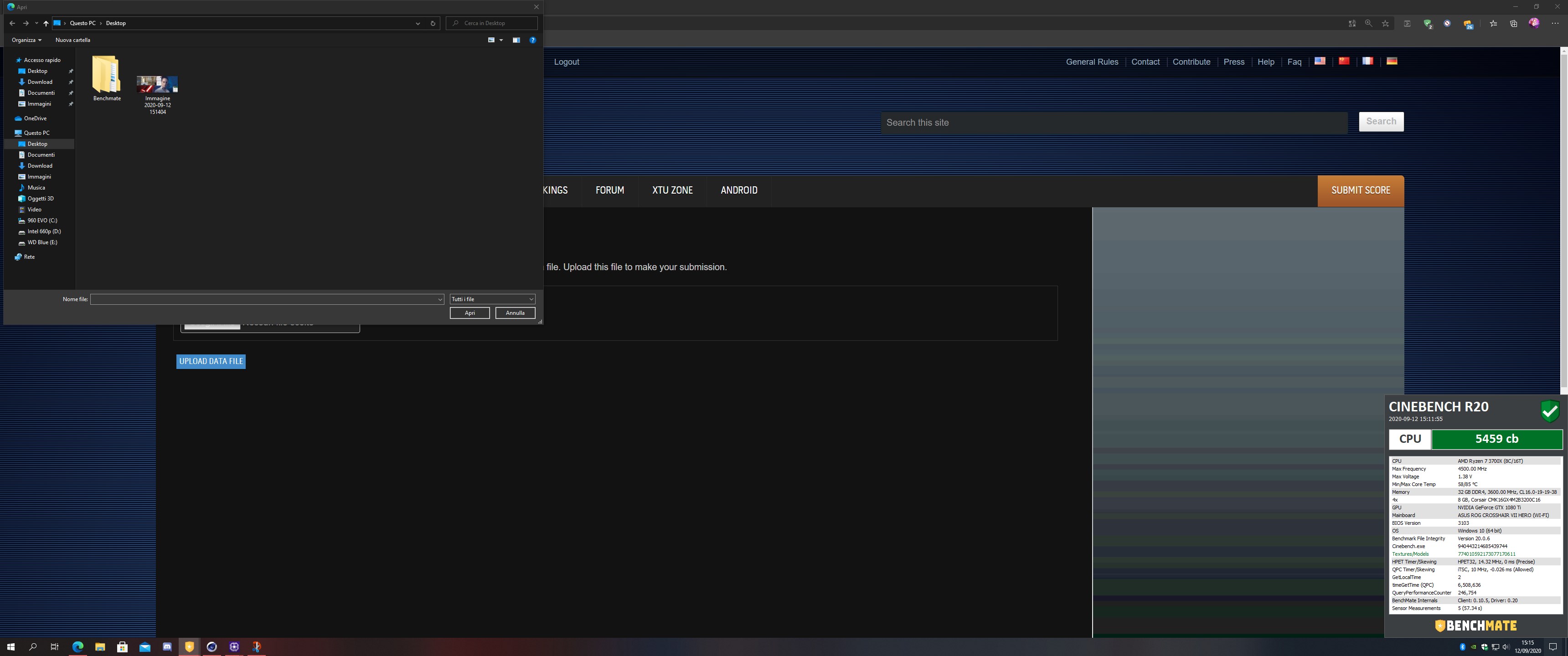Image resolution: width=1568 pixels, height=656 pixels.
Task: Click the Bluetooth tray icon
Action: [1462, 647]
